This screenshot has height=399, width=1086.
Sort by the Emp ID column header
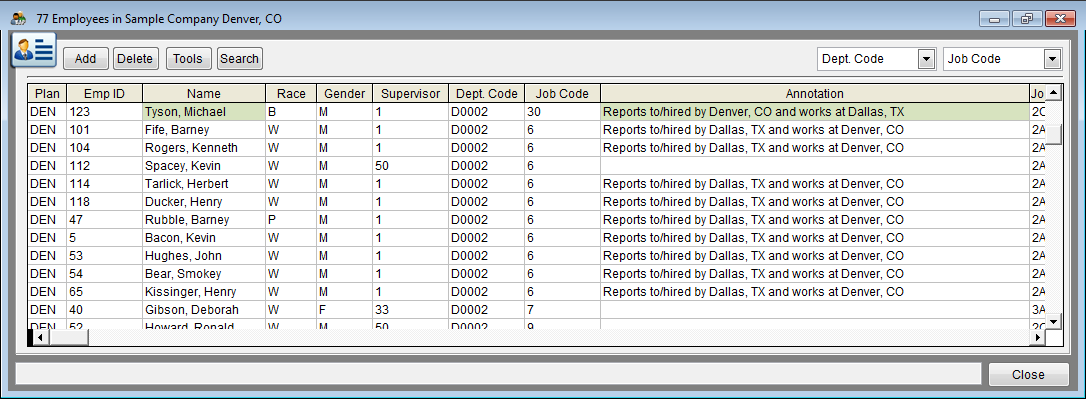(105, 94)
